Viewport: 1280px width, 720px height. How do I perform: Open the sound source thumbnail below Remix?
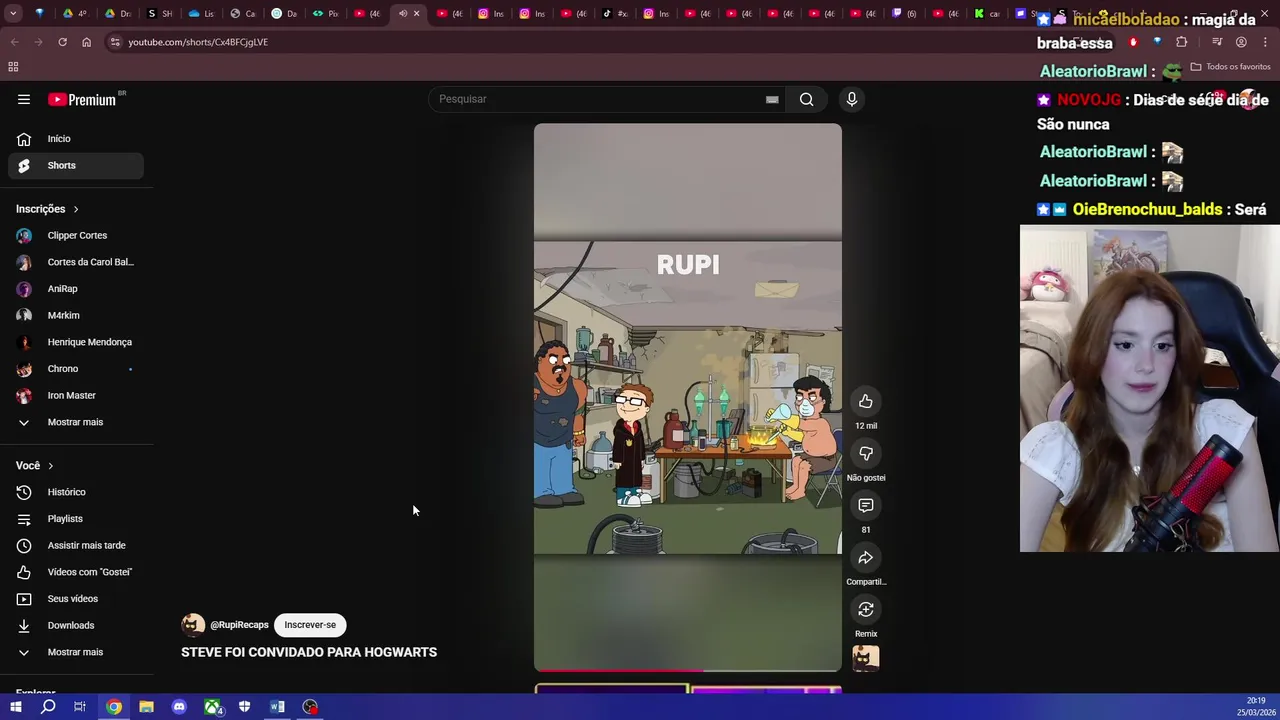[x=866, y=657]
